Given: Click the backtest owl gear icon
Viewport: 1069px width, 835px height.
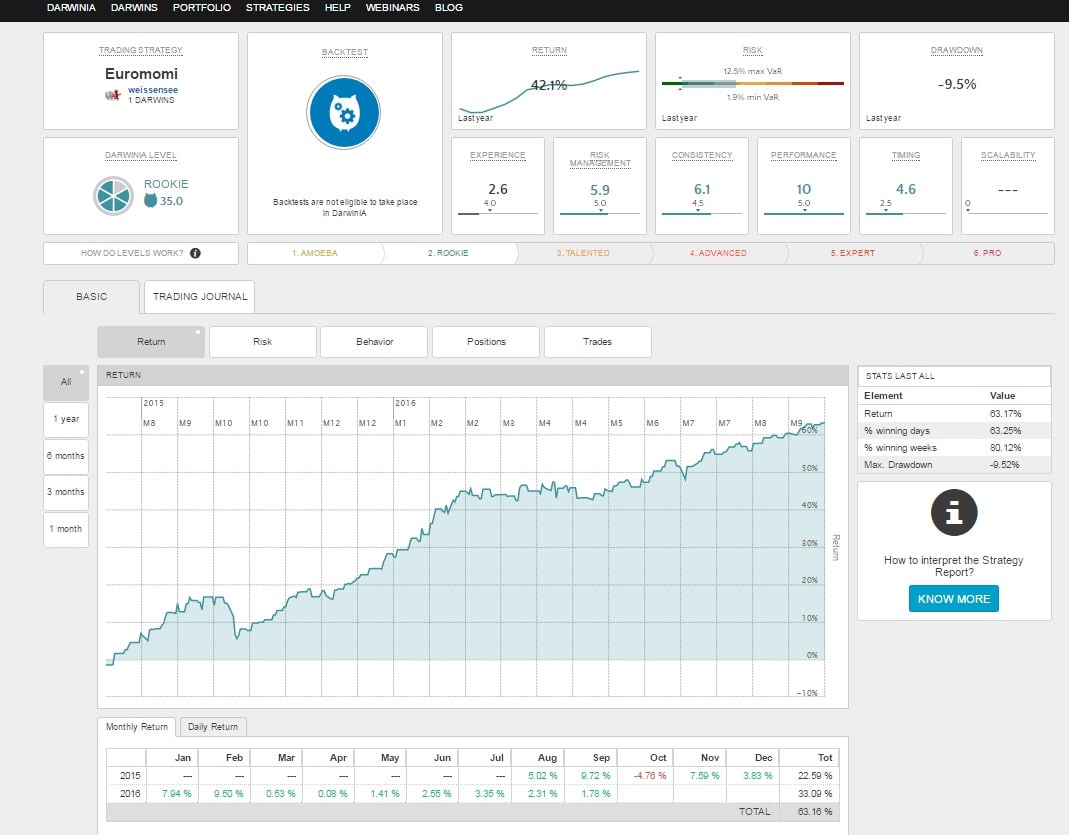Looking at the screenshot, I should (x=344, y=111).
